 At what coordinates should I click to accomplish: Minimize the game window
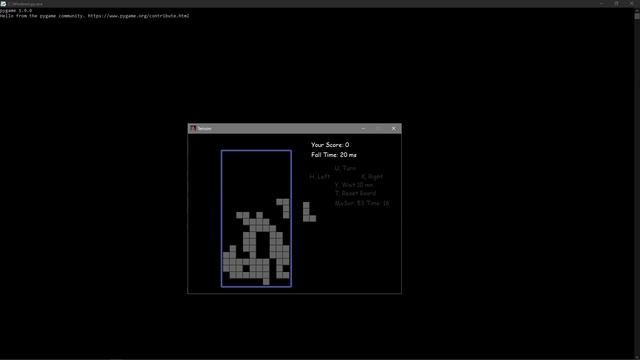click(x=363, y=129)
